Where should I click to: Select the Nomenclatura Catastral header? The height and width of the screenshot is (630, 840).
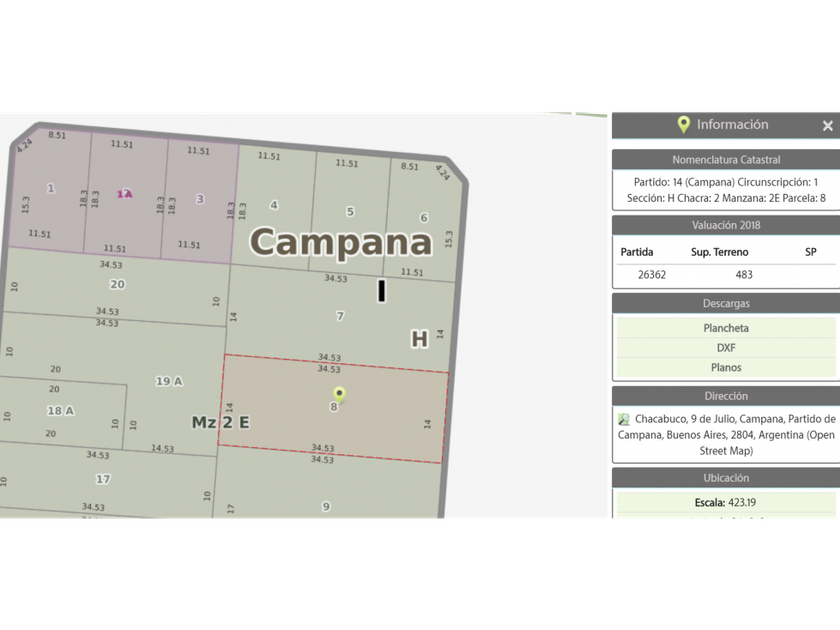[726, 160]
